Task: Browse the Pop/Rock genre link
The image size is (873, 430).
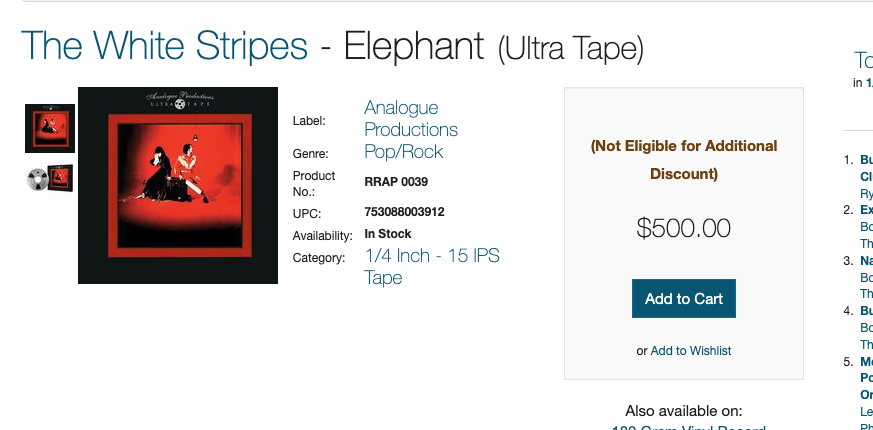Action: click(x=404, y=152)
